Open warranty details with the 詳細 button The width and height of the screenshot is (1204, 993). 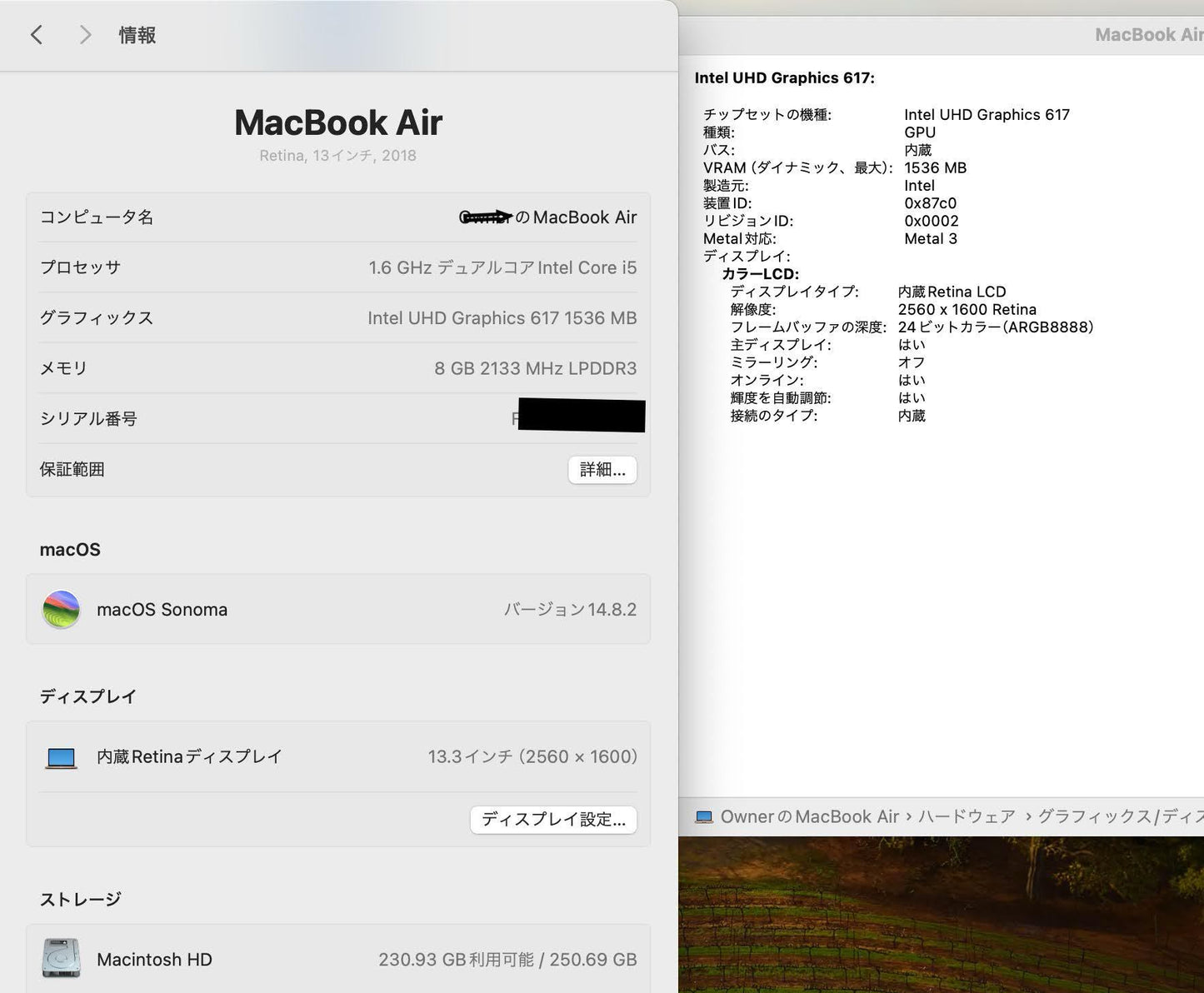[x=602, y=470]
